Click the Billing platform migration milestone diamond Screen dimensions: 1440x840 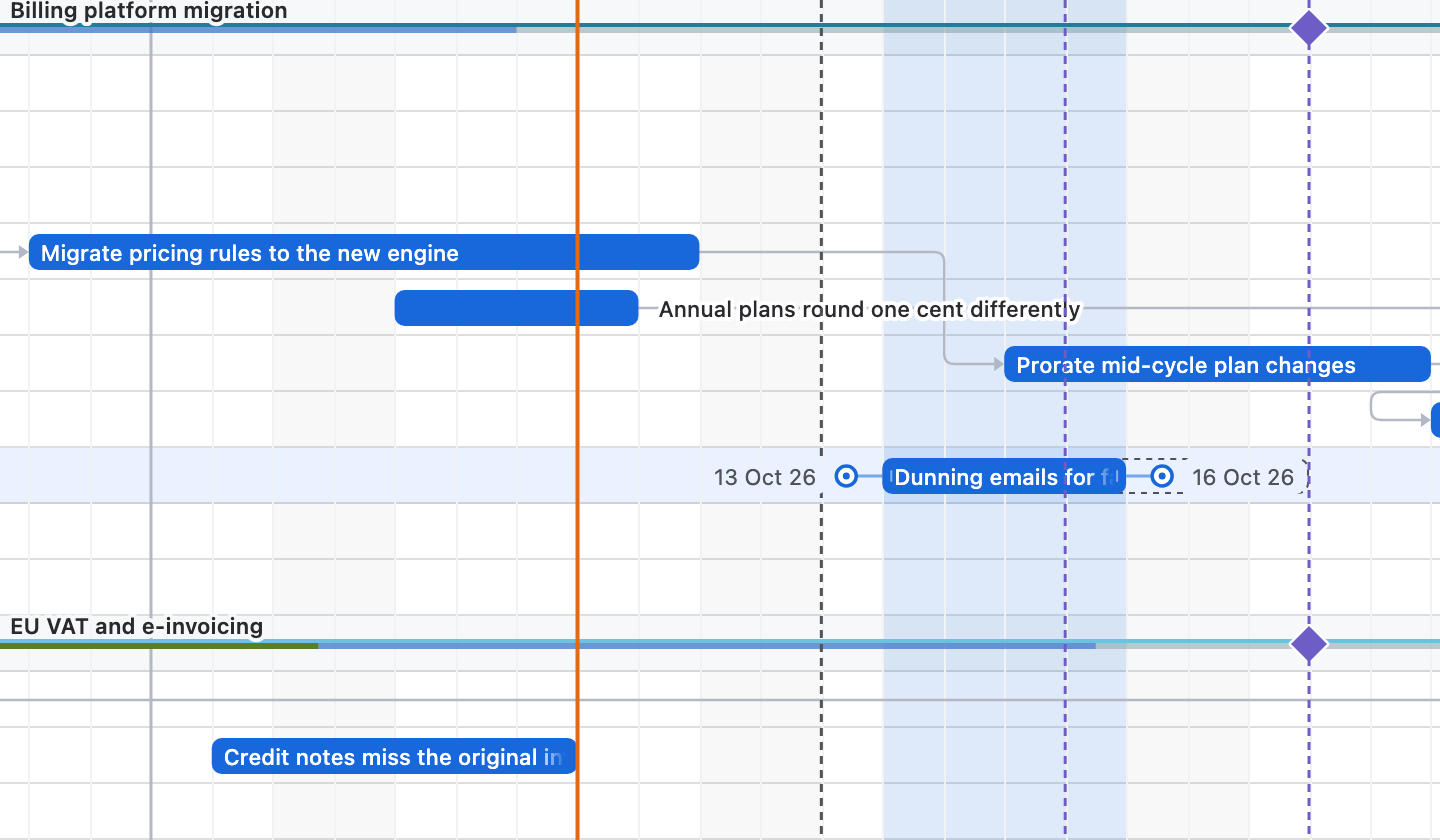tap(1309, 28)
